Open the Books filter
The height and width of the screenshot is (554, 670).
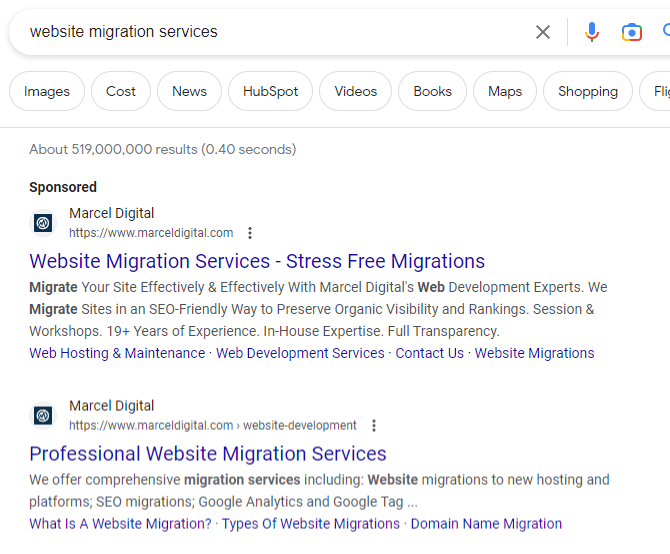click(x=432, y=91)
